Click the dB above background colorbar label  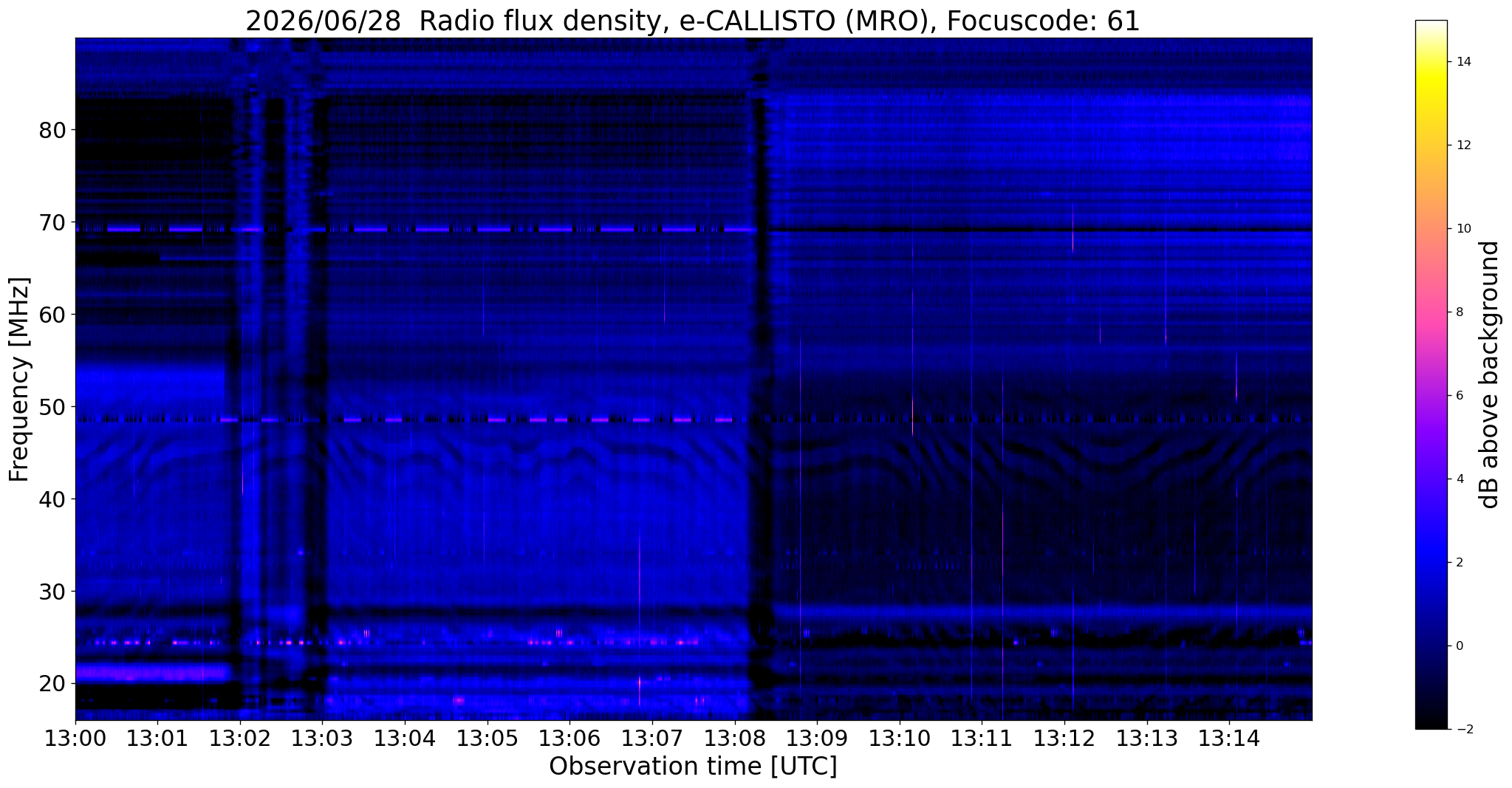pos(1490,374)
